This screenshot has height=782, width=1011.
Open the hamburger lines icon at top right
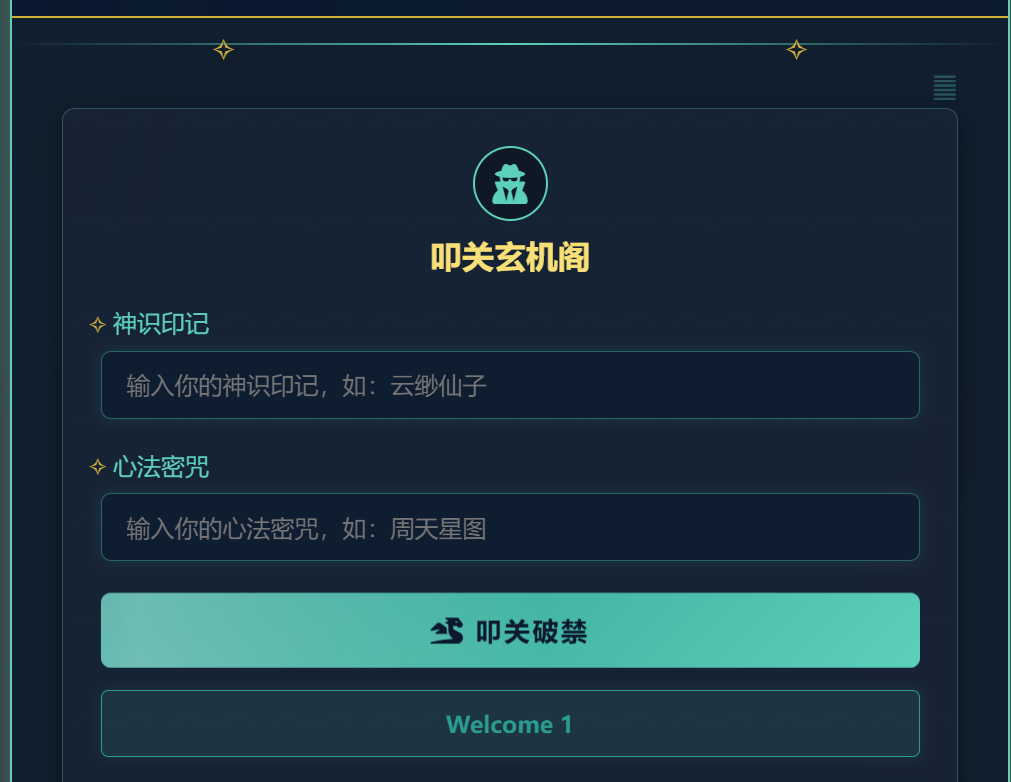944,88
